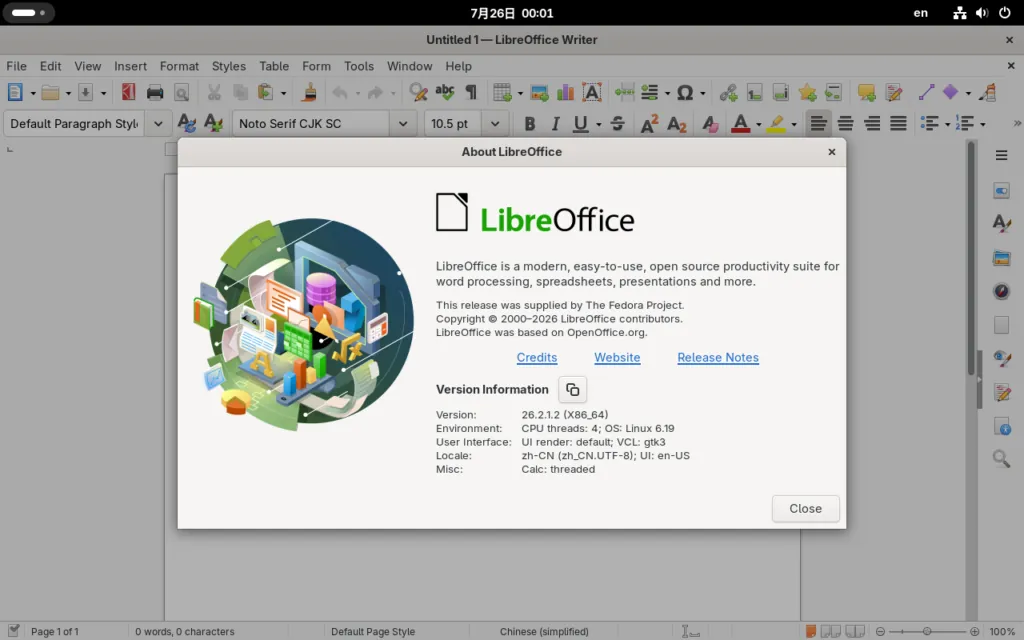
Task: Click the Insert Table icon
Action: pyautogui.click(x=502, y=92)
